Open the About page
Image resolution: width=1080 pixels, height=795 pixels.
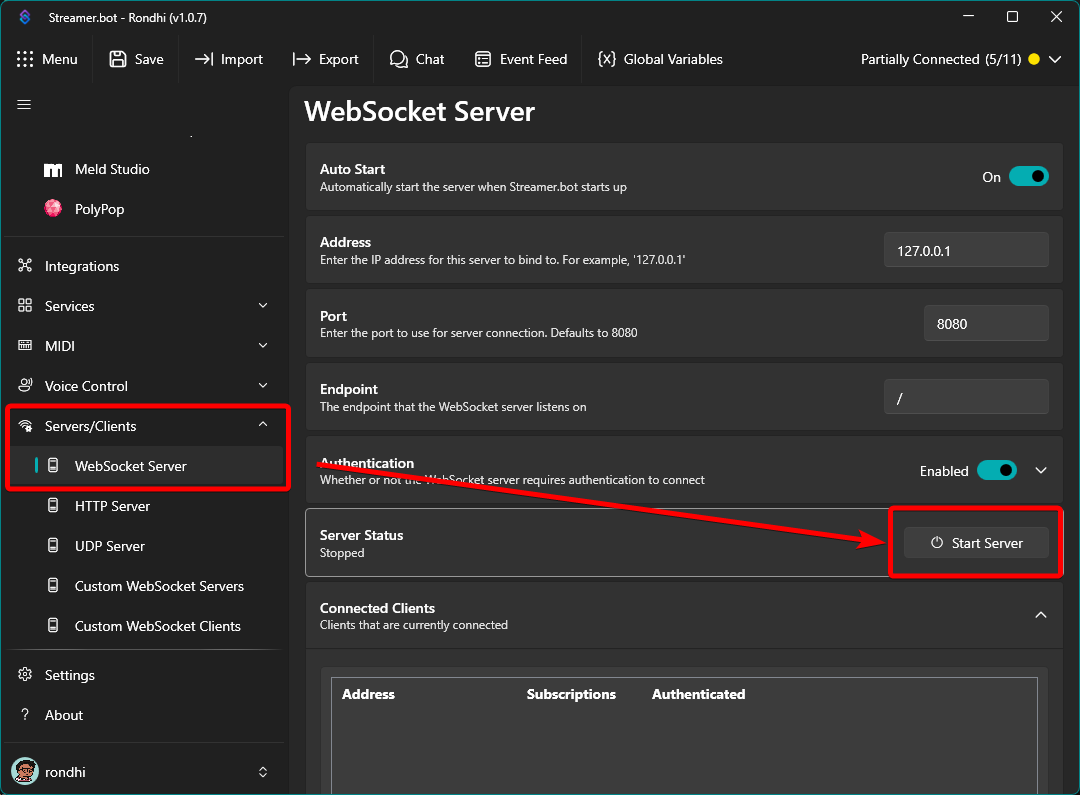(145, 714)
